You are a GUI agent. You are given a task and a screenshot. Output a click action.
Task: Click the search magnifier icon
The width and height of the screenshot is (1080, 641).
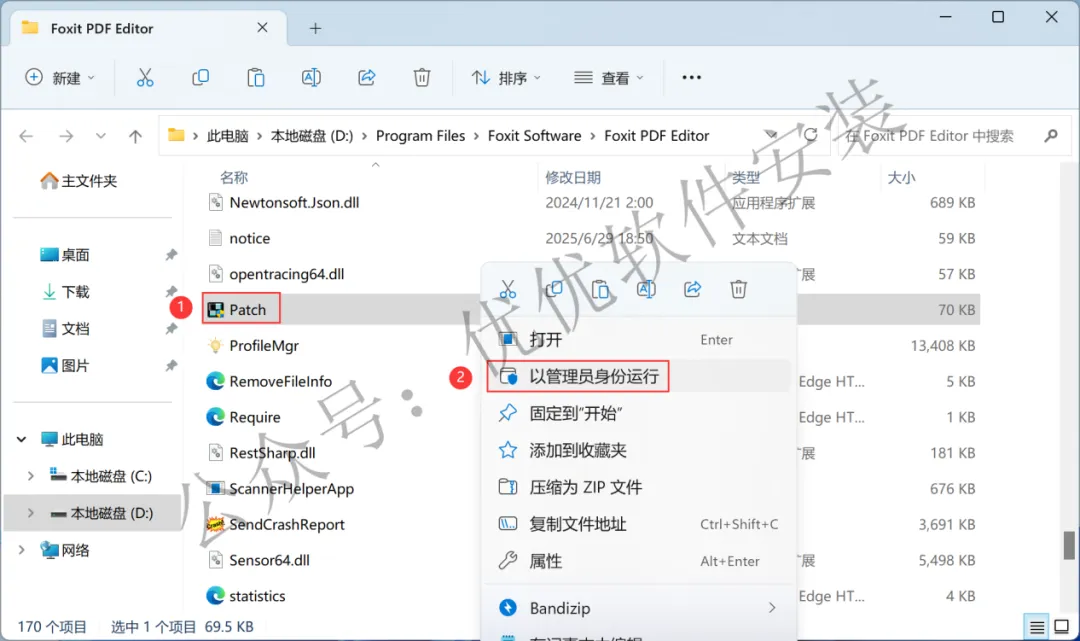1050,136
